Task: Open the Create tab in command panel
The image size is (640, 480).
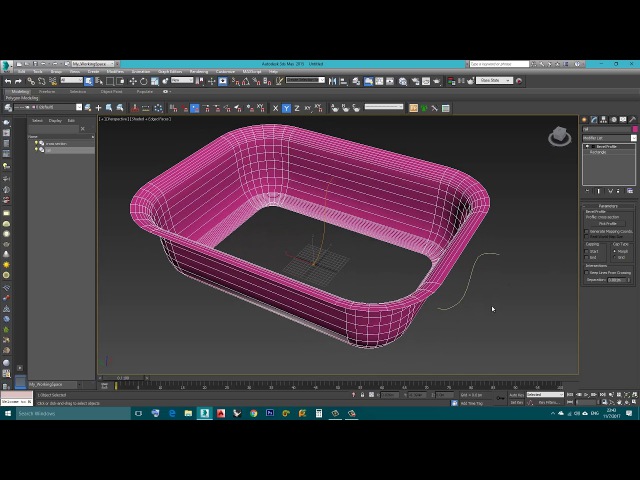Action: pos(586,120)
